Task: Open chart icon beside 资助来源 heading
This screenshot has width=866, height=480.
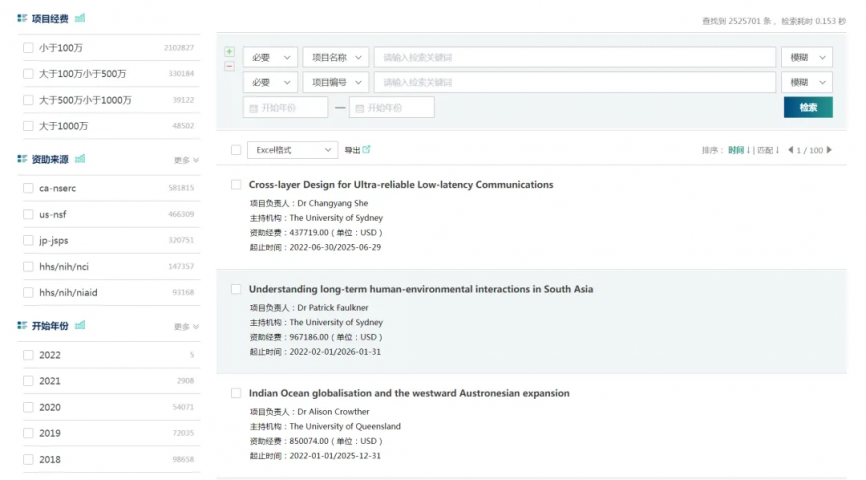Action: [80, 159]
